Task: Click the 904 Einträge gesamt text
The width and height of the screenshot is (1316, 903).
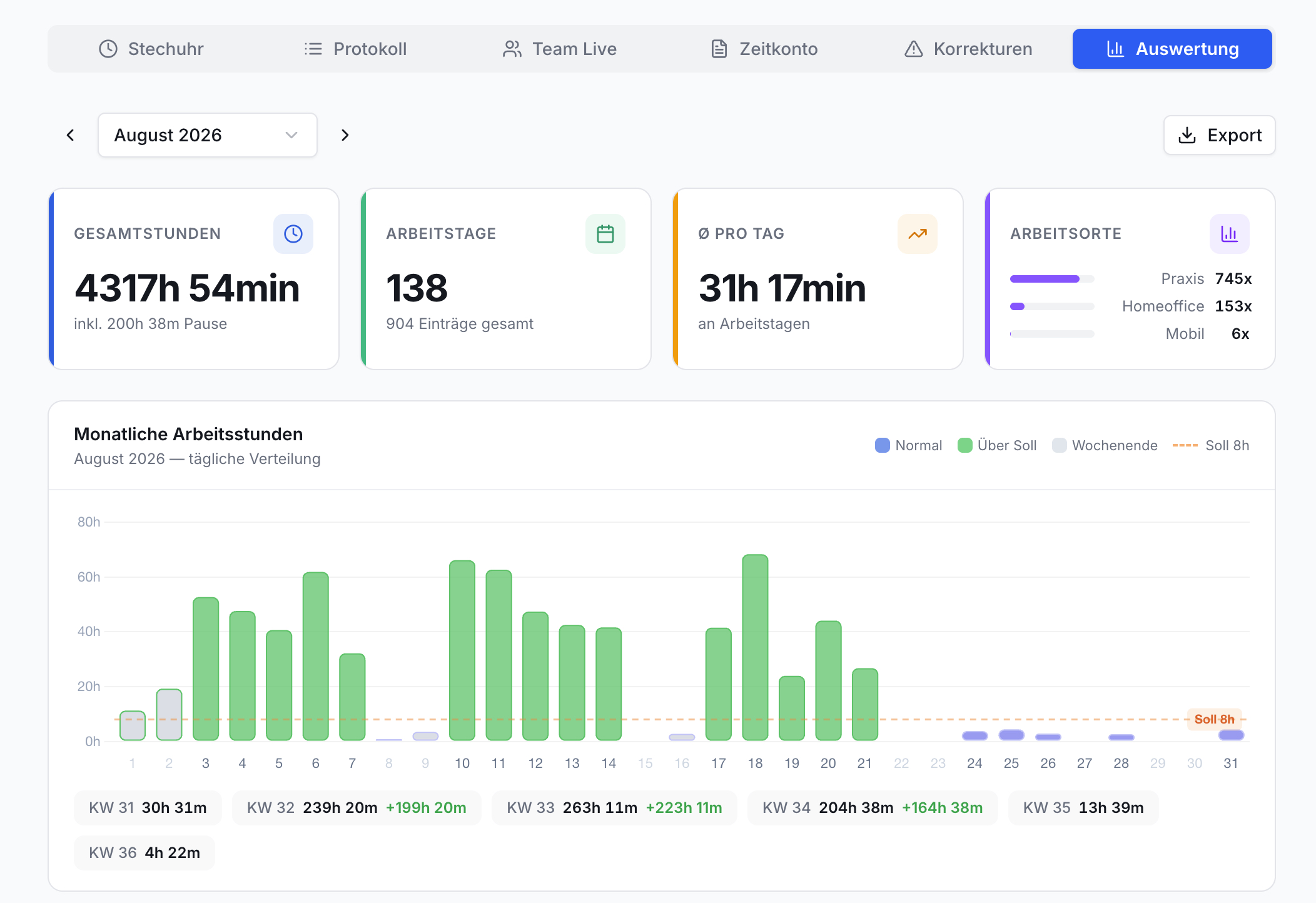Action: [460, 324]
